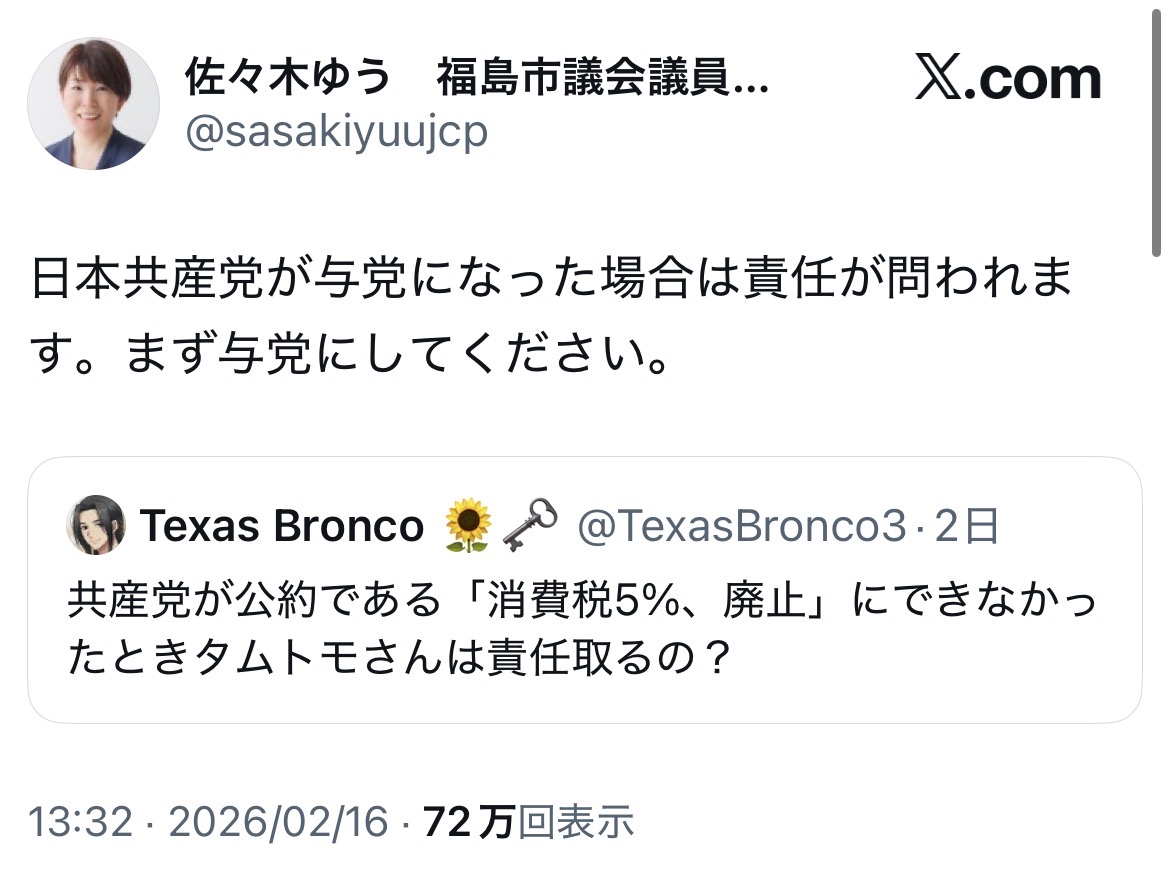Open the 72万回表示 view count

click(x=529, y=822)
